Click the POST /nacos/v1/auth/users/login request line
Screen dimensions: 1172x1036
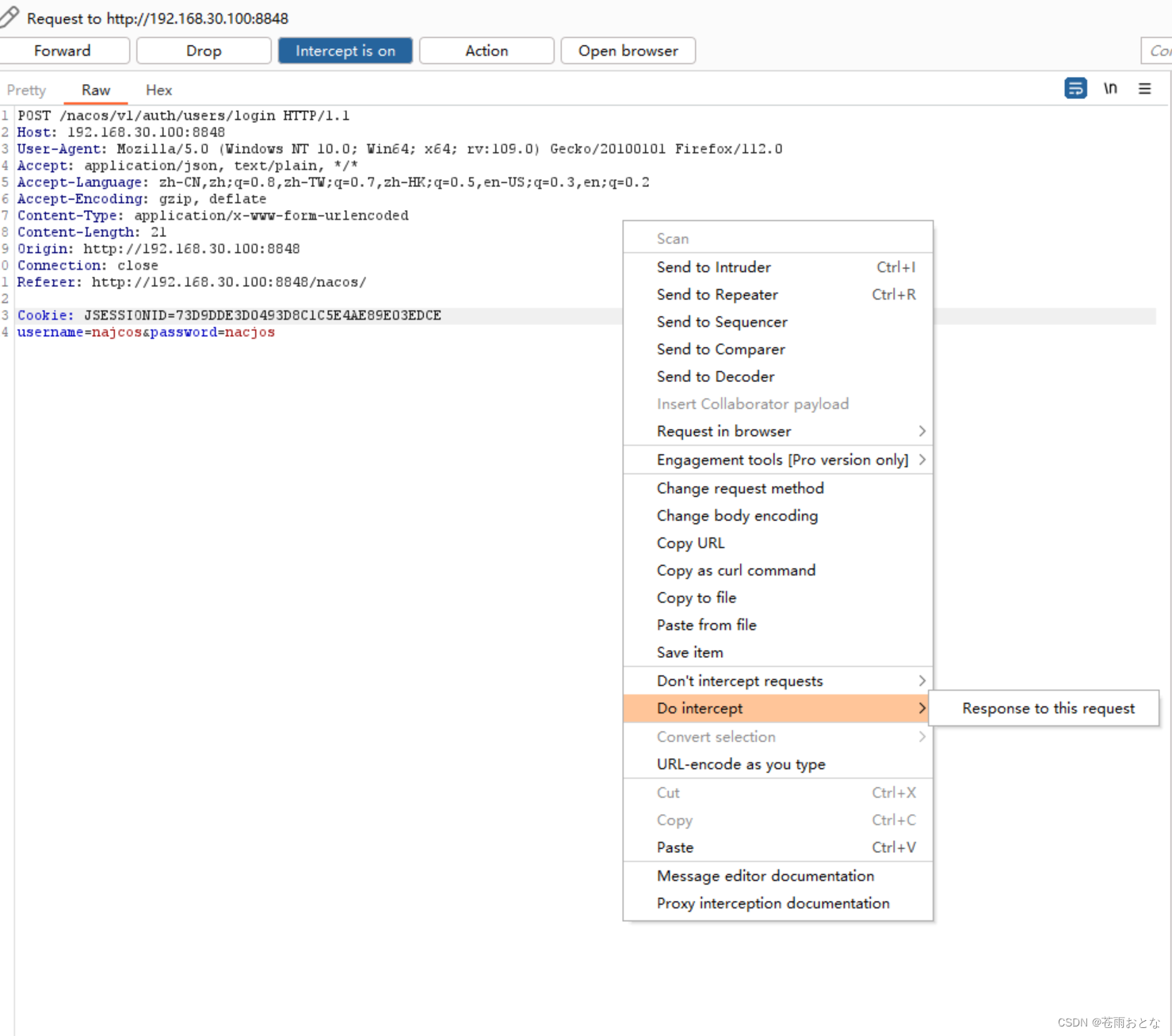coord(184,116)
